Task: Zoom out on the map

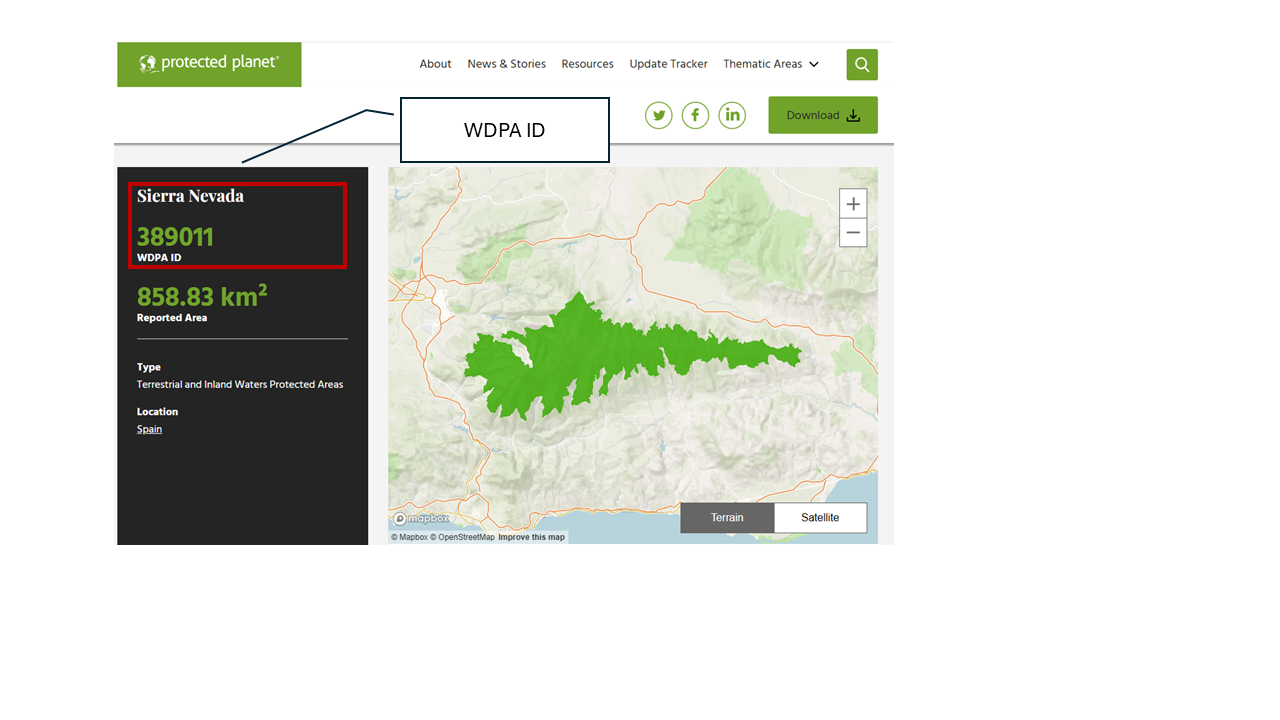Action: pyautogui.click(x=853, y=233)
